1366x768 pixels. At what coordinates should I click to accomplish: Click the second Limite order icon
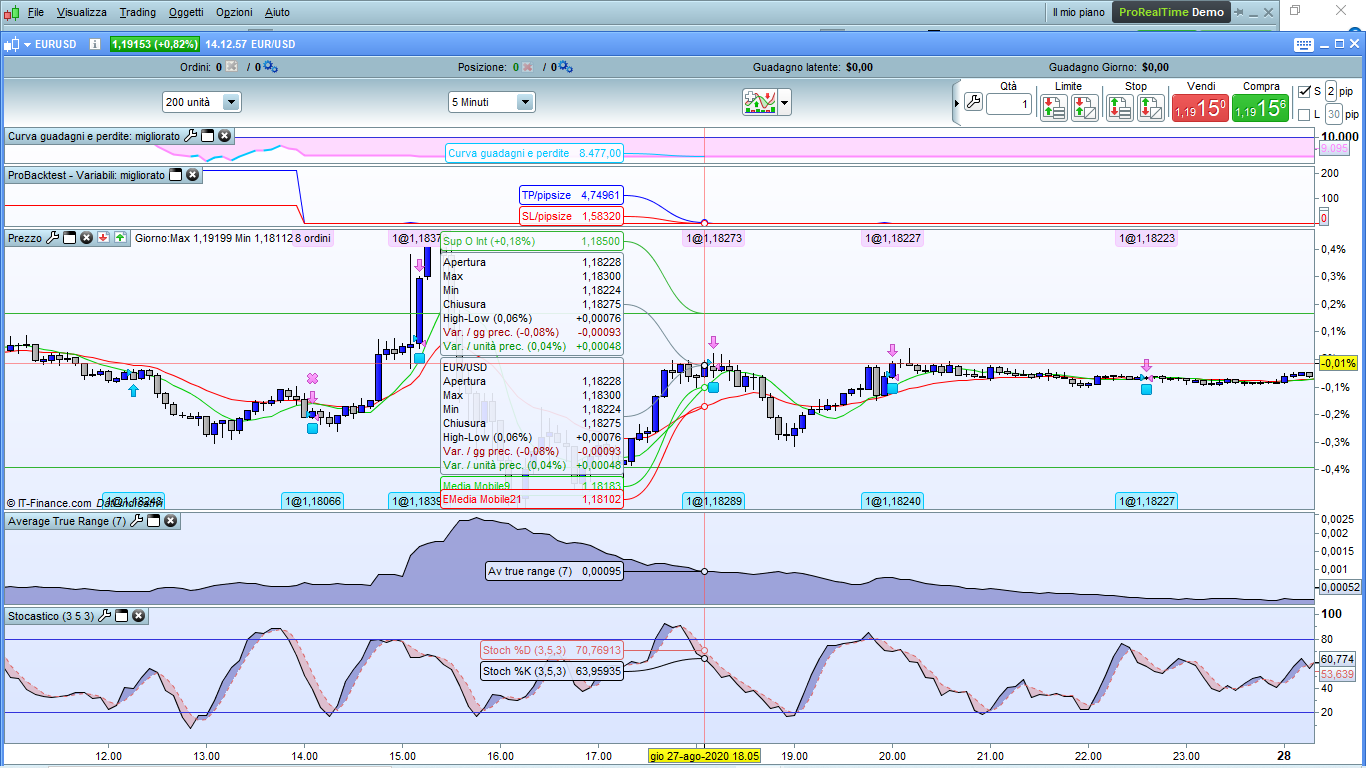click(1085, 108)
